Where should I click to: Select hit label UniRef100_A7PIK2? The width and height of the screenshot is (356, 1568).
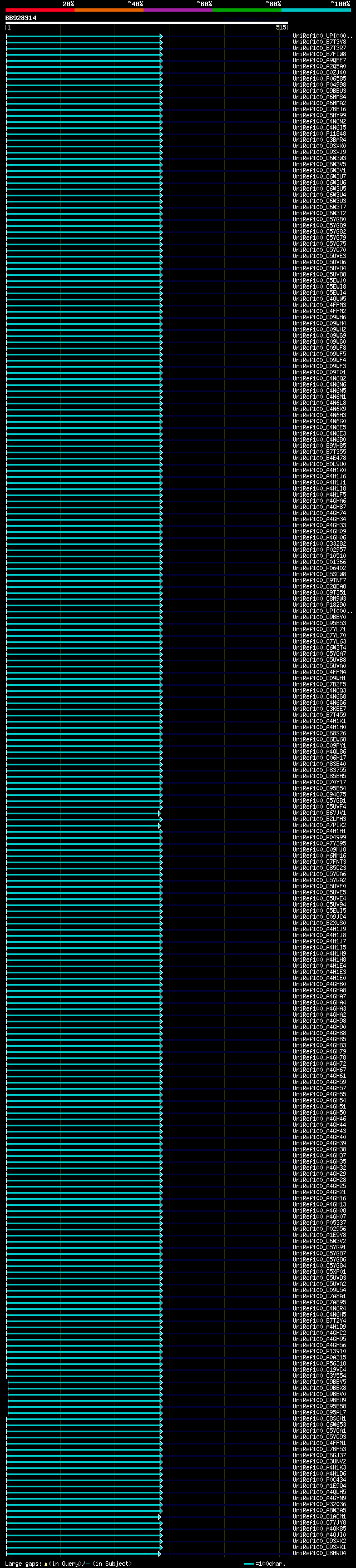coord(319,825)
